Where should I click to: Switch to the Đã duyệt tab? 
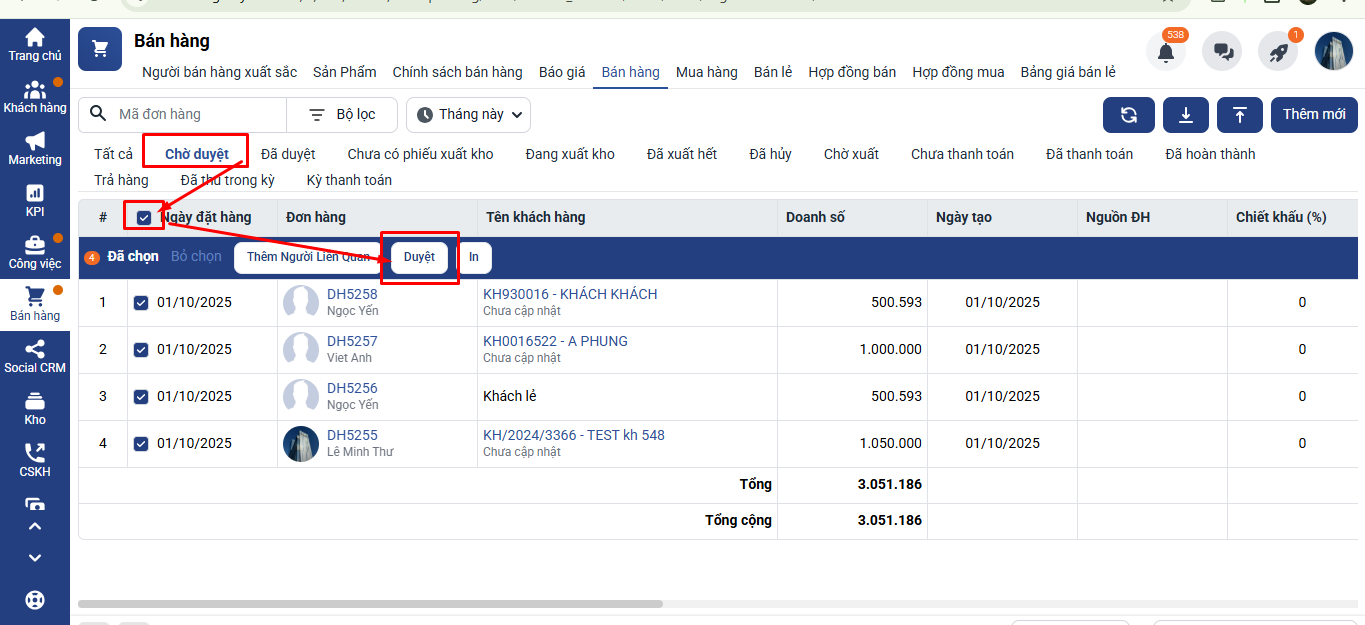[x=288, y=154]
